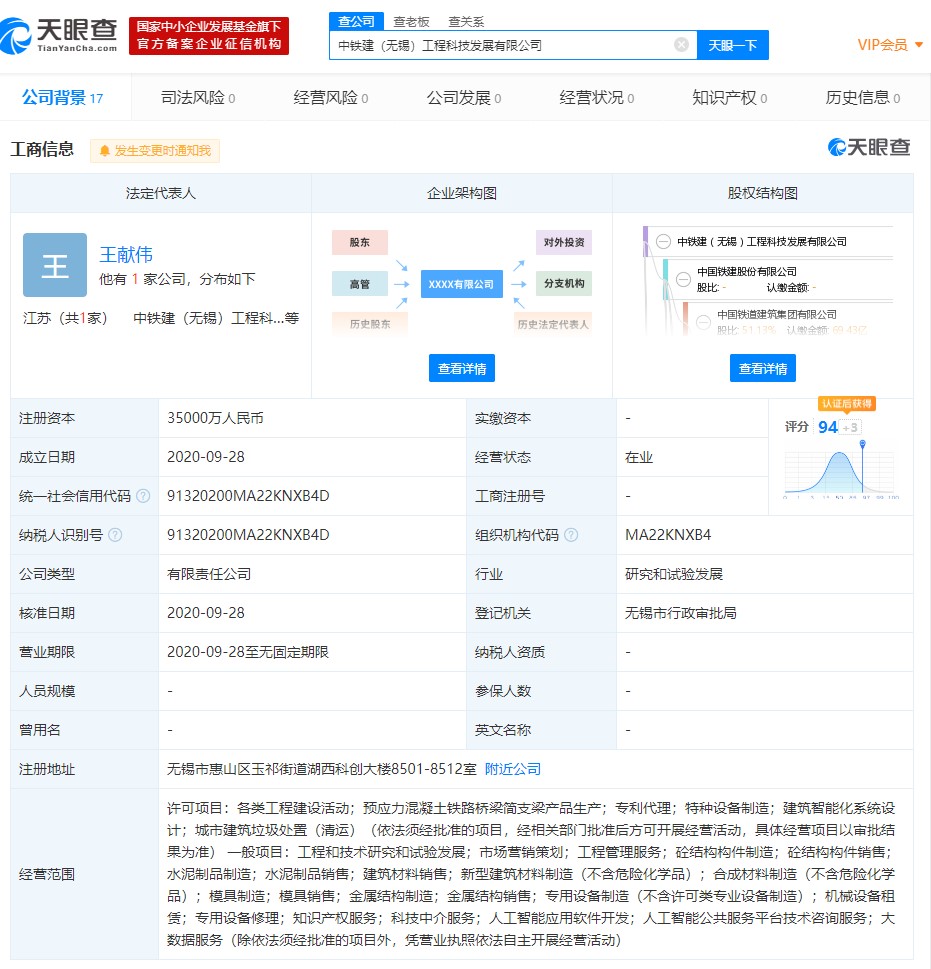Screen dimensions: 931x969
Task: Click 历史股东 box in structure diagram
Action: pyautogui.click(x=369, y=324)
